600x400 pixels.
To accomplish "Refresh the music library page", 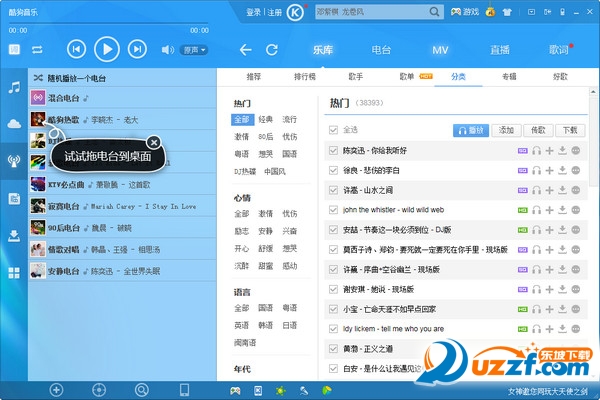I will click(272, 50).
